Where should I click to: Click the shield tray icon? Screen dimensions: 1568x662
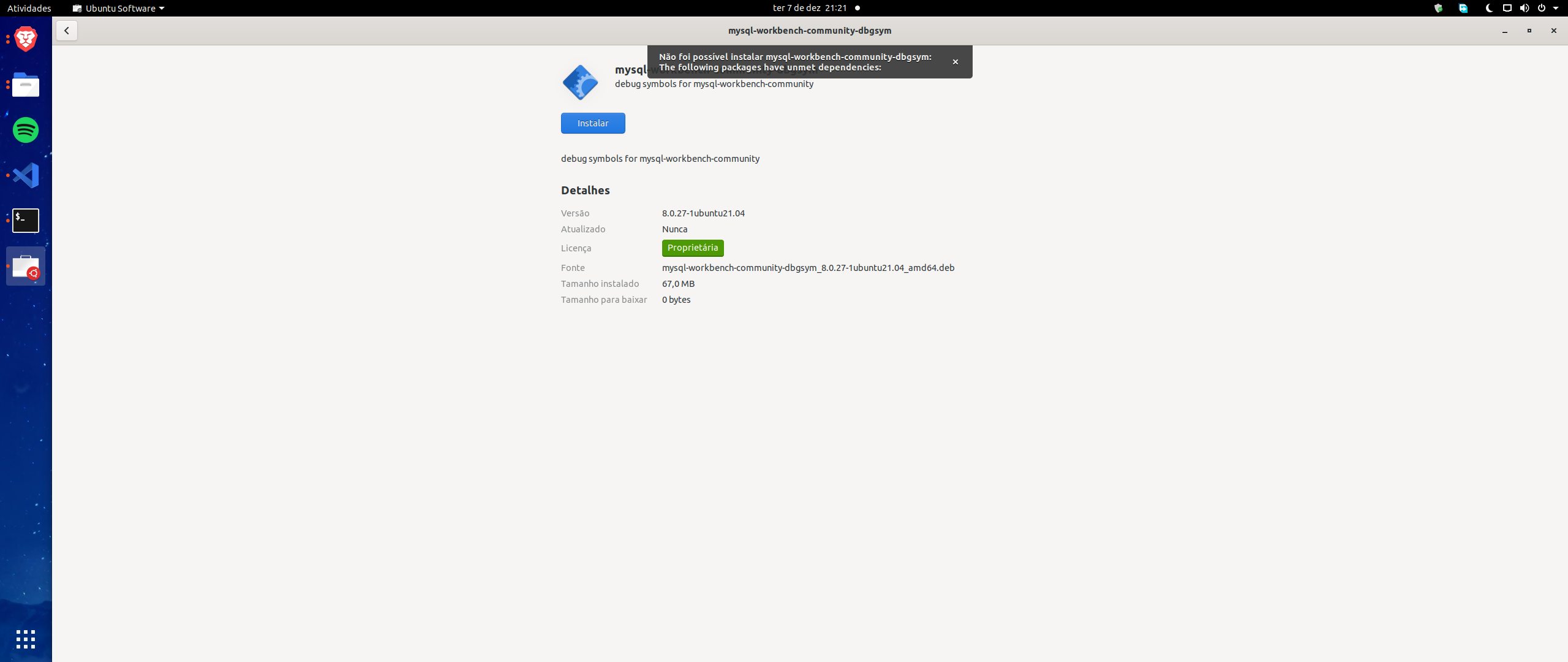tap(1438, 8)
